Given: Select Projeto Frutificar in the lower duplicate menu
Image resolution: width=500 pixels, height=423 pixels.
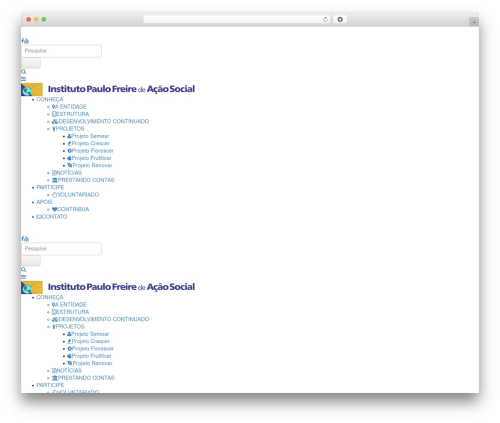Looking at the screenshot, I should click(89, 356).
